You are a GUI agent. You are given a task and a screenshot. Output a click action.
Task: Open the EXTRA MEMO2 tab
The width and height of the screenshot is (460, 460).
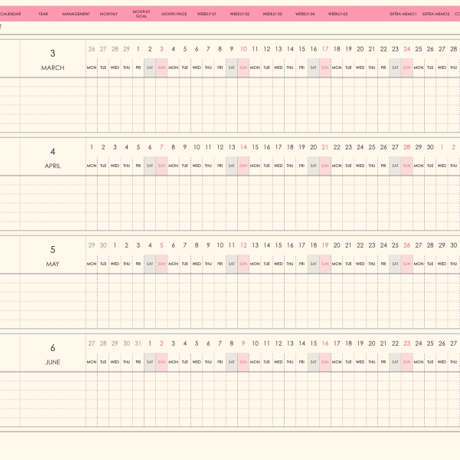(x=436, y=14)
